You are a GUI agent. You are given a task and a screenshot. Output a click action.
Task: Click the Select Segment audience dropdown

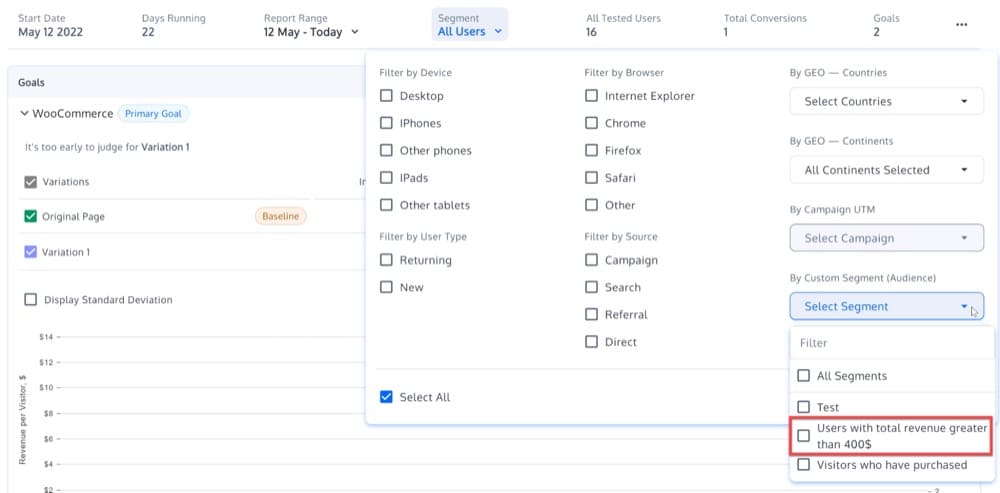click(x=886, y=307)
